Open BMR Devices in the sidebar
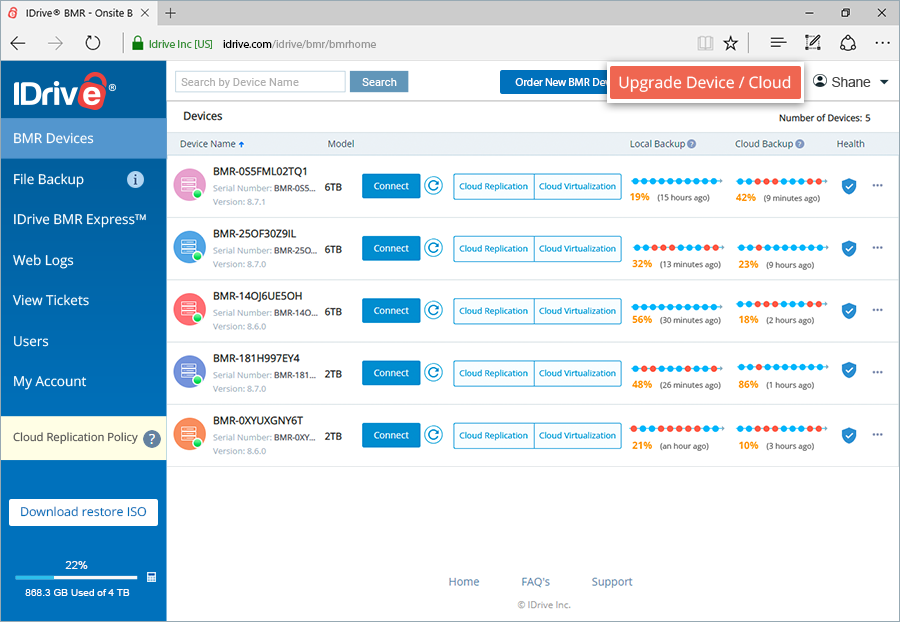The height and width of the screenshot is (622, 900). tap(84, 138)
